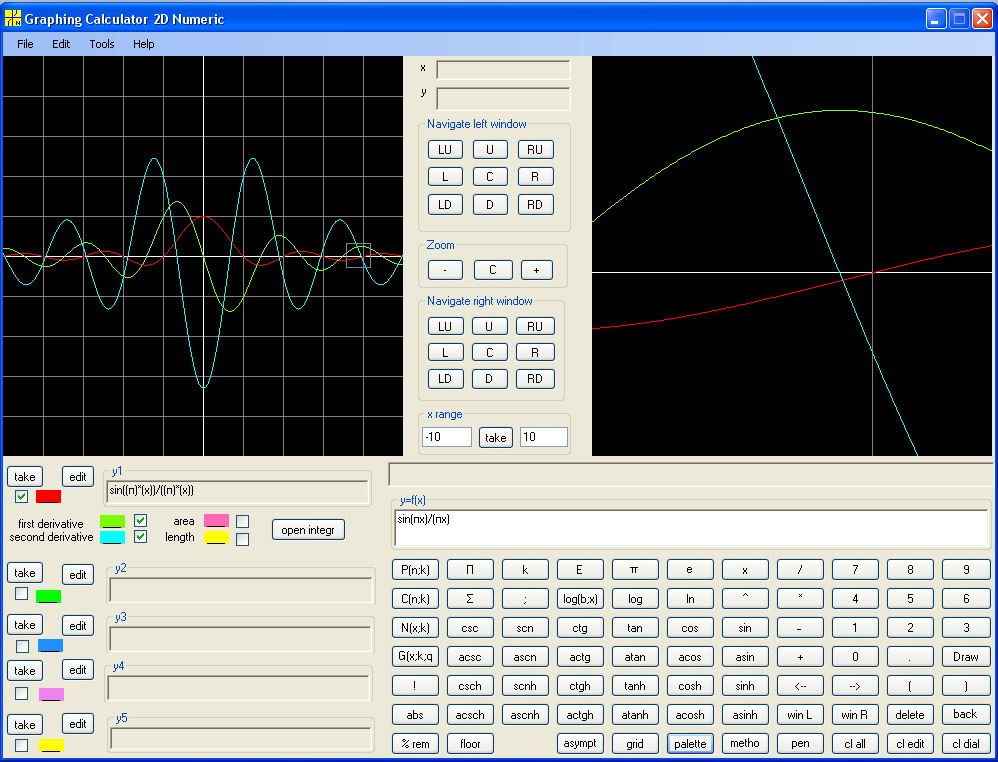Viewport: 998px width, 762px height.
Task: Click the y3 blue color swatch
Action: [x=50, y=646]
